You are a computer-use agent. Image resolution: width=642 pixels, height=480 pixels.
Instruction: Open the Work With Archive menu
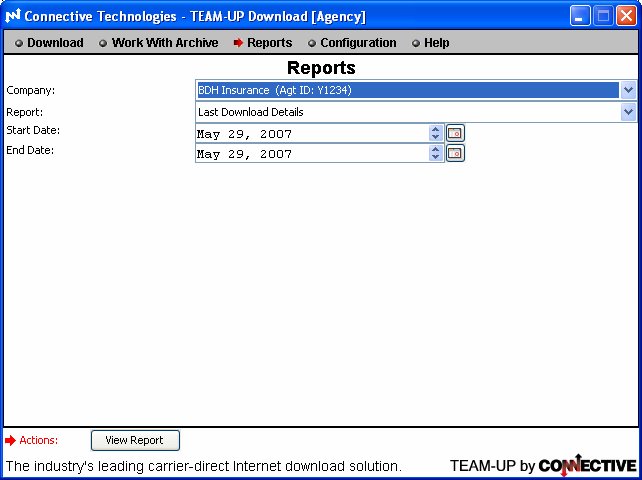coord(164,43)
